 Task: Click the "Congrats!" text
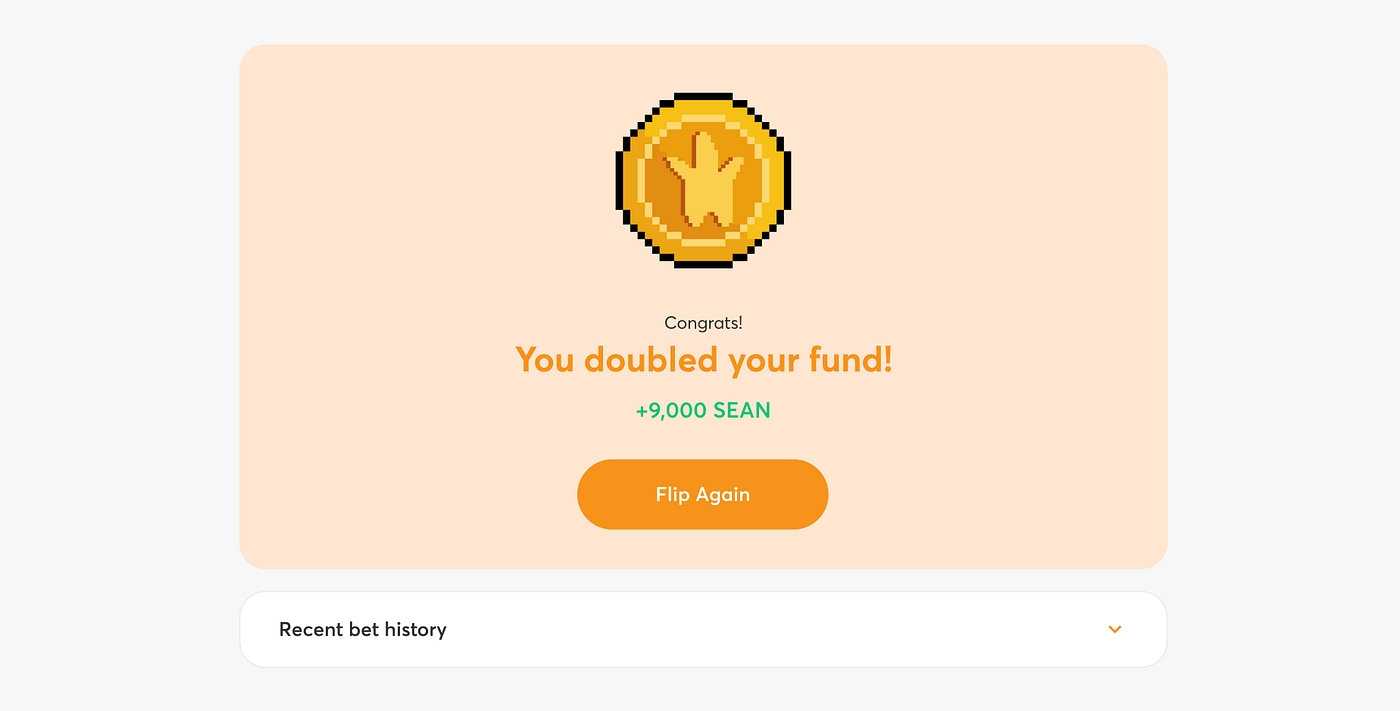click(x=703, y=323)
